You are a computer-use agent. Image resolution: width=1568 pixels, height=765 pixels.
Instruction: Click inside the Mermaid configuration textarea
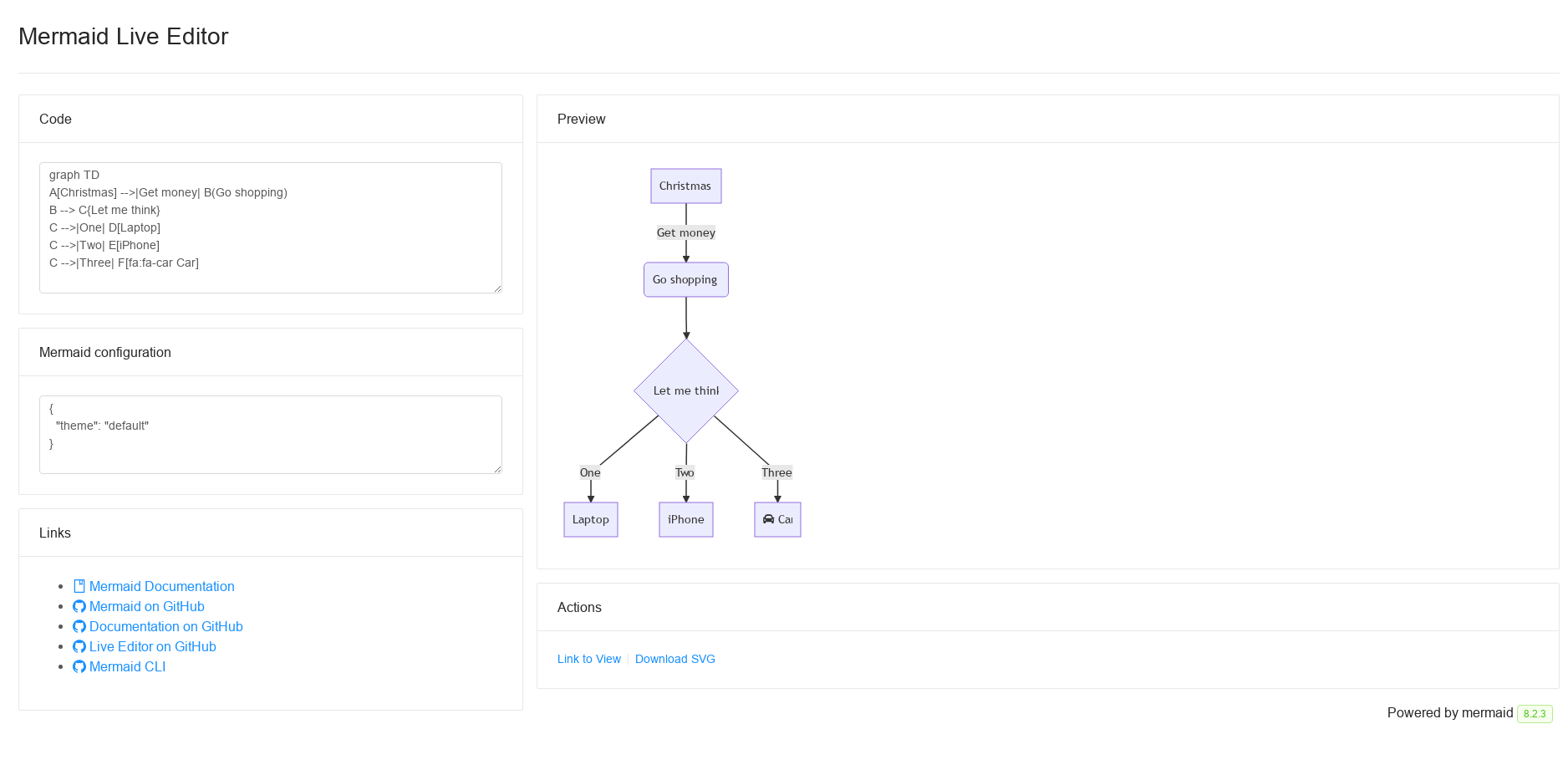(x=270, y=434)
